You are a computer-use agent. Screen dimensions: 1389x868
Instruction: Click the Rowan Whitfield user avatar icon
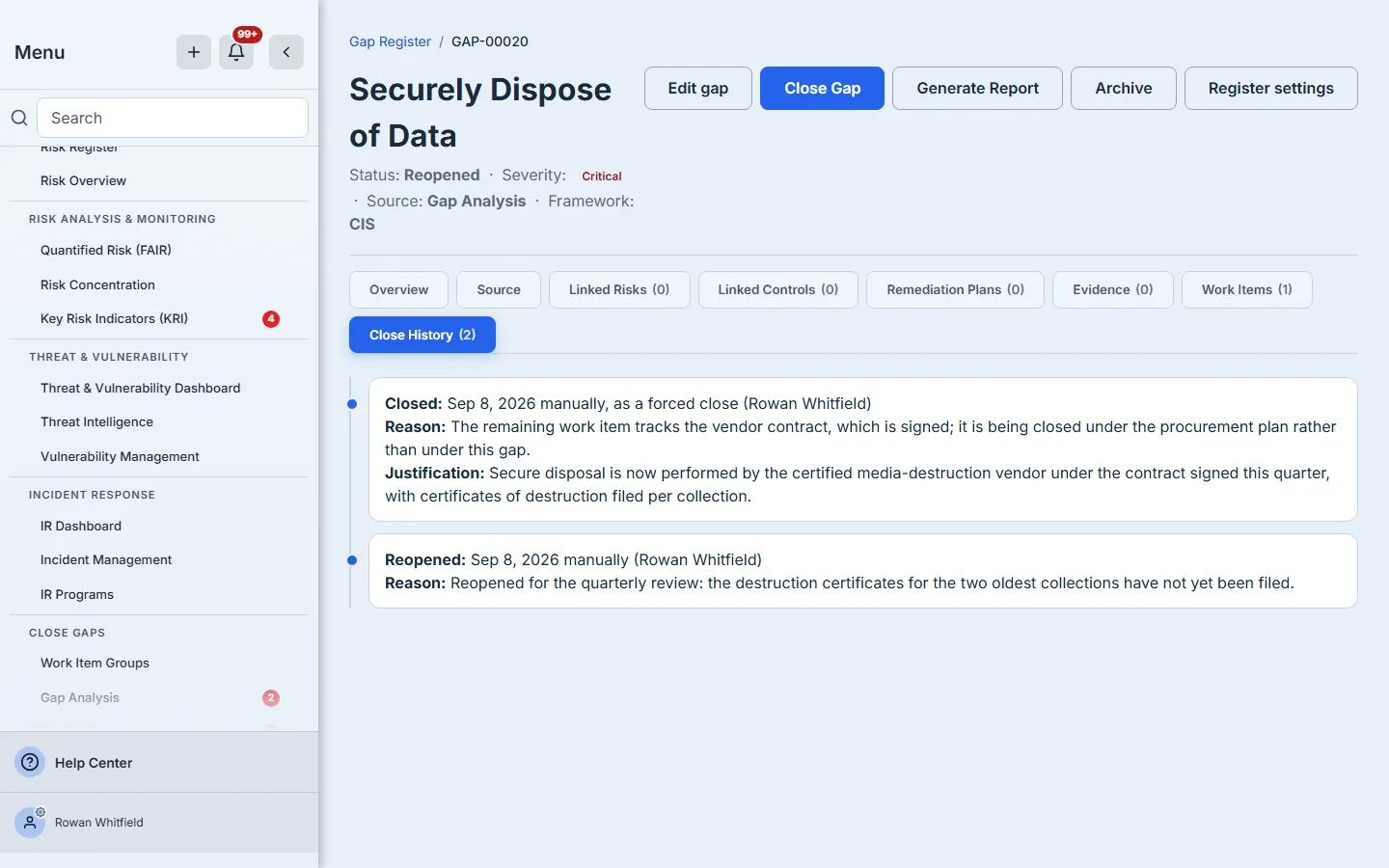point(30,823)
